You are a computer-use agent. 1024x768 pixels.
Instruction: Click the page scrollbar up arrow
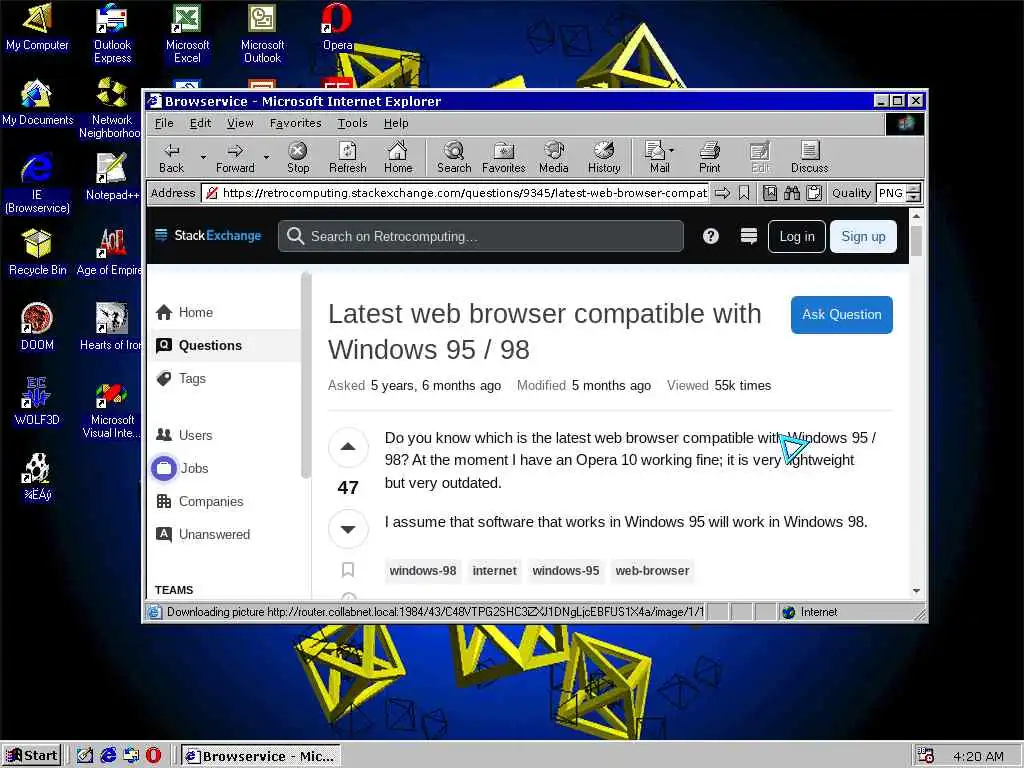point(916,216)
